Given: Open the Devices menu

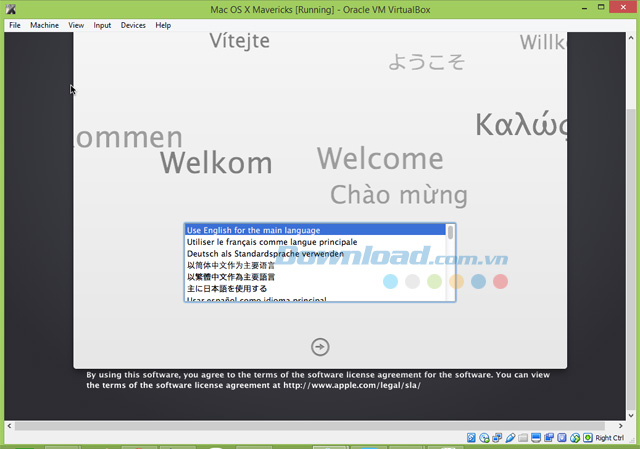Looking at the screenshot, I should click(x=133, y=25).
